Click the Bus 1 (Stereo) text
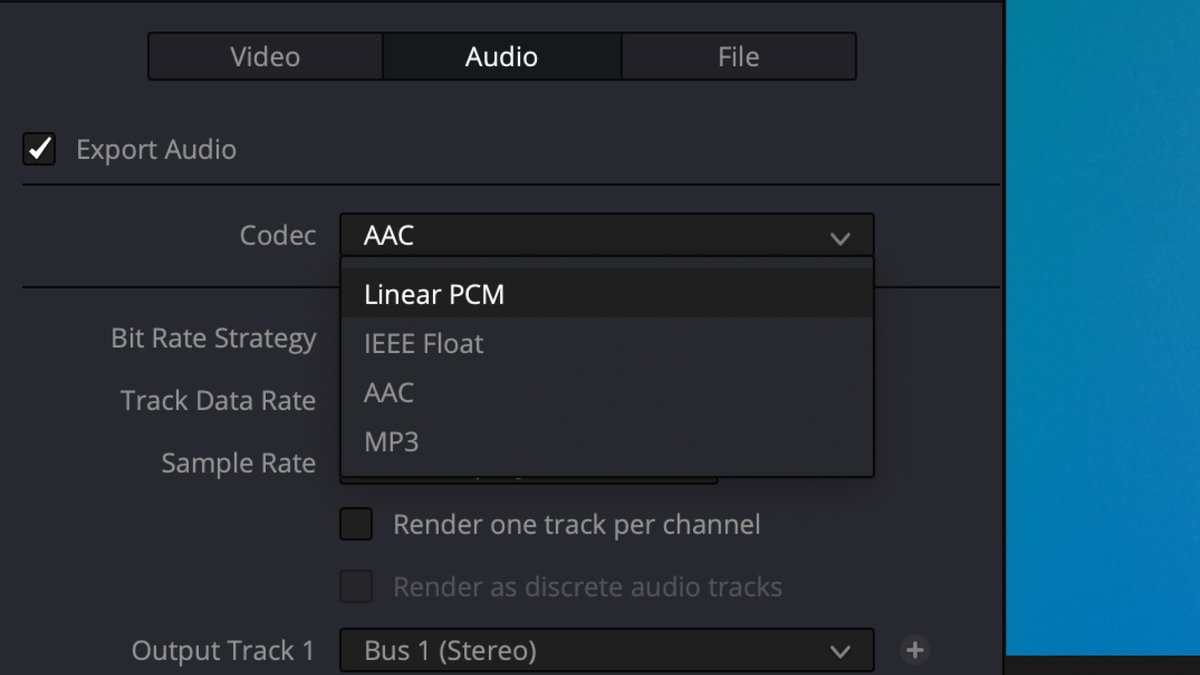1200x675 pixels. click(450, 651)
